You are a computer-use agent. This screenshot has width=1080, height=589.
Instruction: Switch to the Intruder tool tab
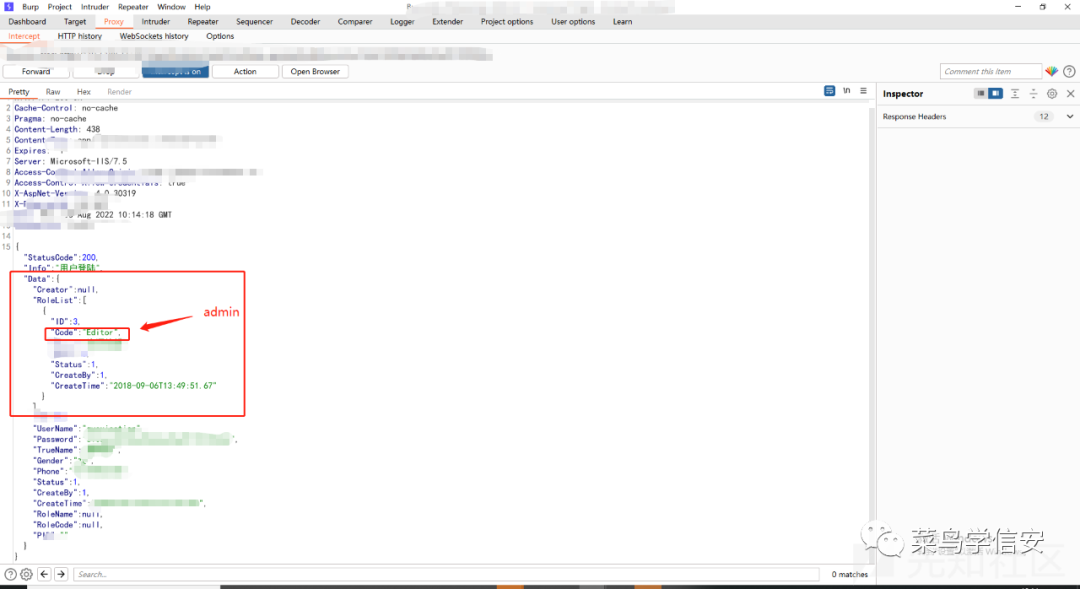click(x=156, y=21)
